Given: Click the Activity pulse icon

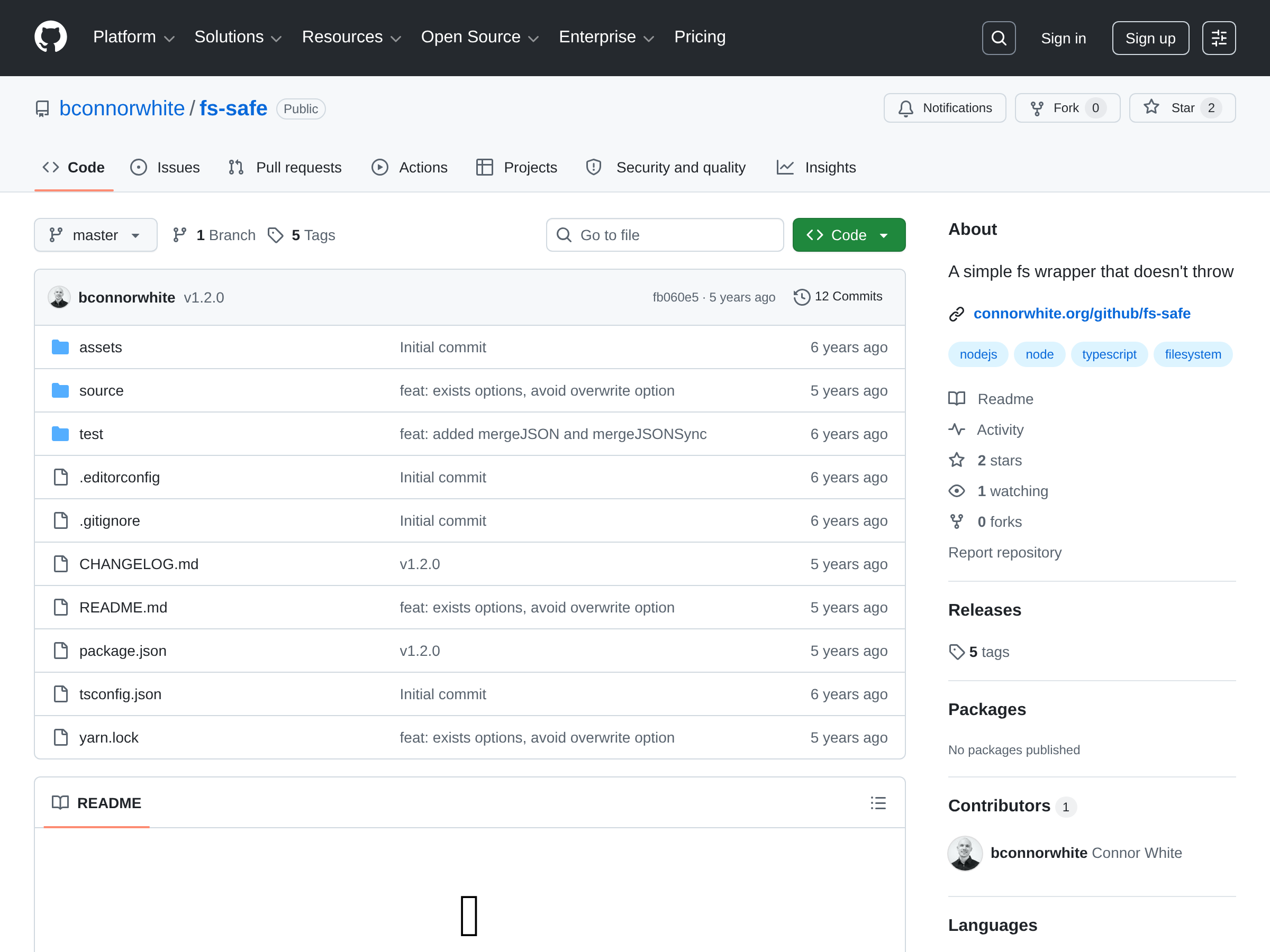Looking at the screenshot, I should click(x=957, y=430).
